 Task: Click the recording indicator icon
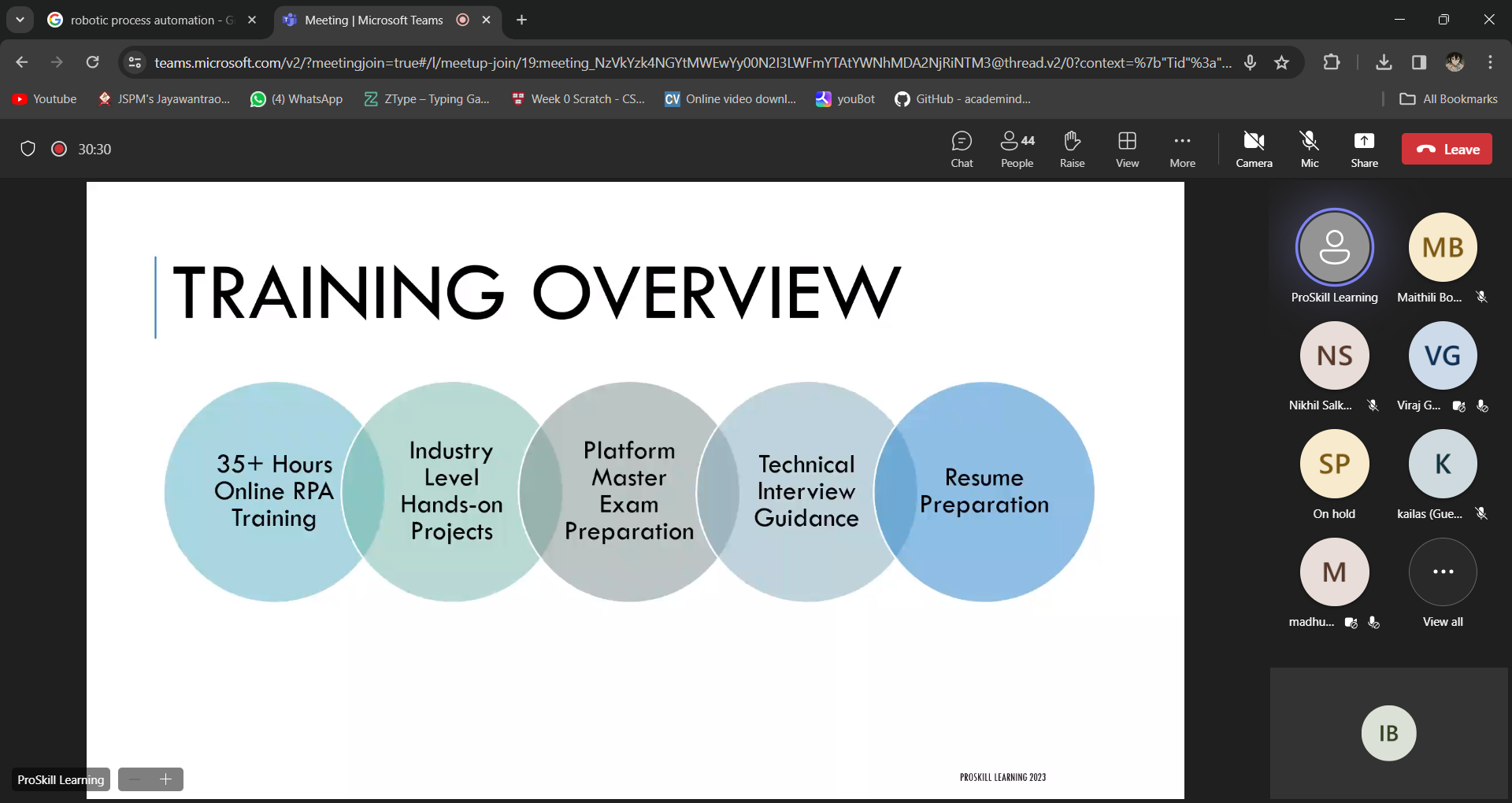(x=59, y=149)
